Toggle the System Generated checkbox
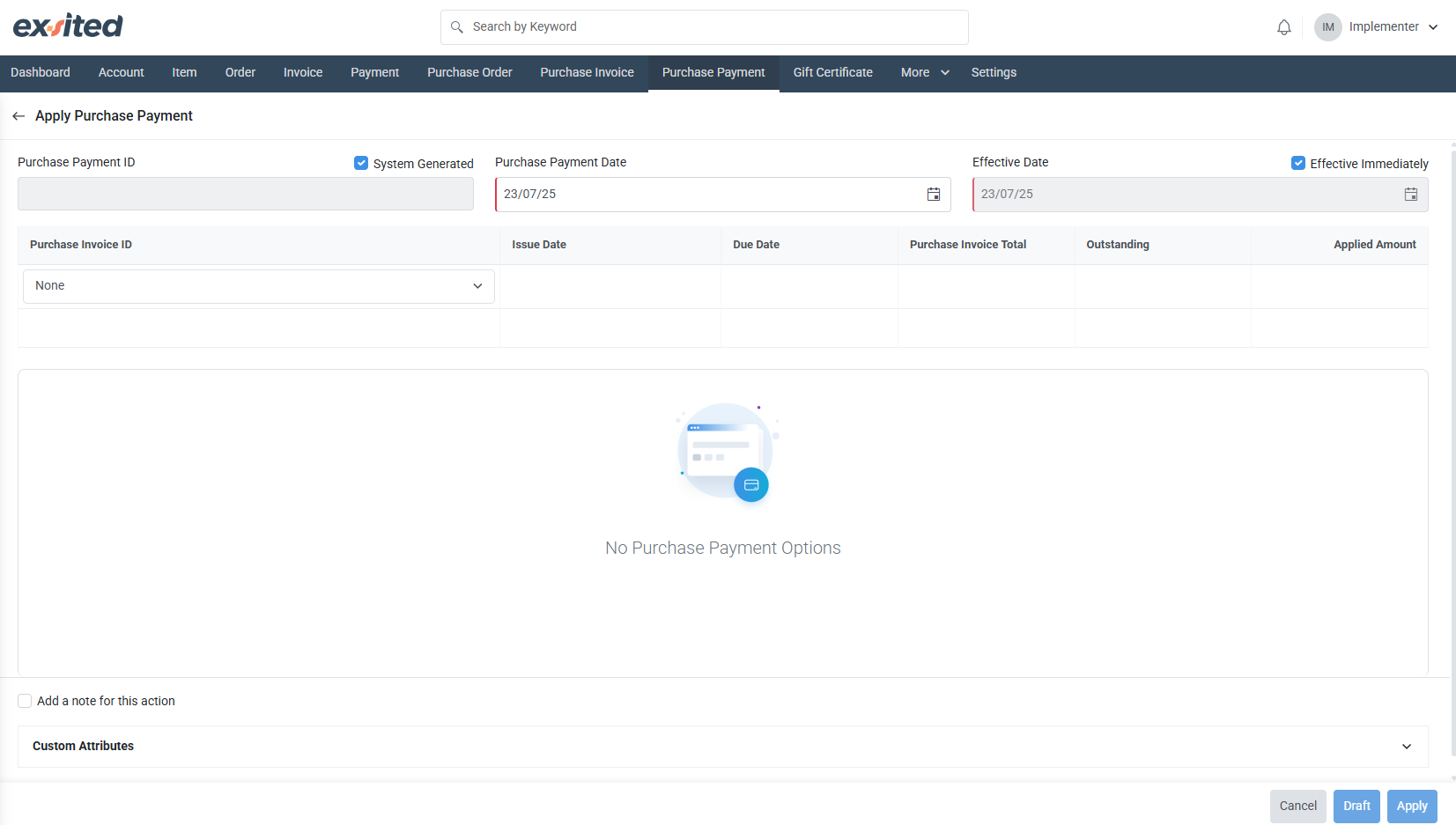Image resolution: width=1456 pixels, height=825 pixels. click(361, 163)
